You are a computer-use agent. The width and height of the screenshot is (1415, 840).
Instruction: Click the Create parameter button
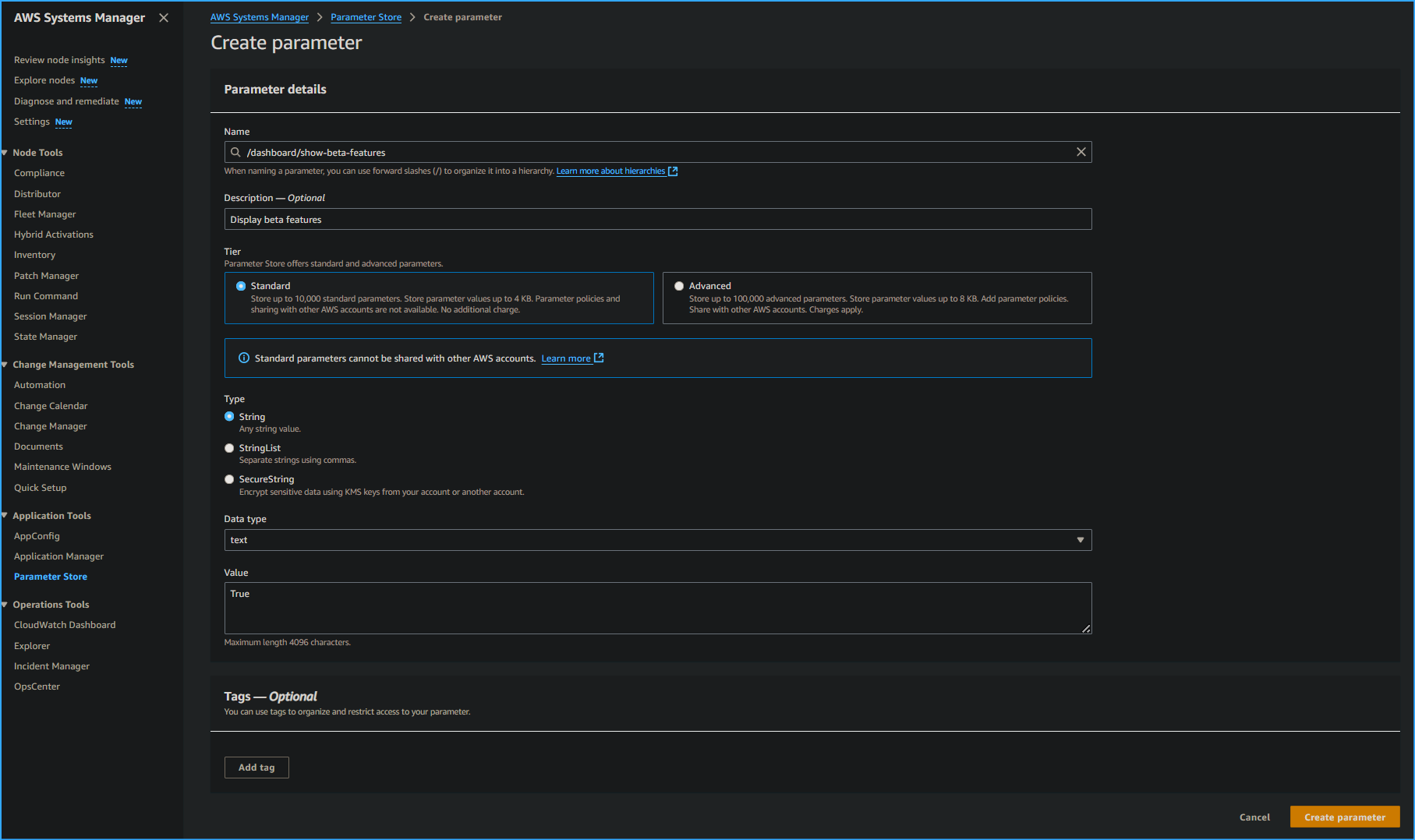[1344, 816]
